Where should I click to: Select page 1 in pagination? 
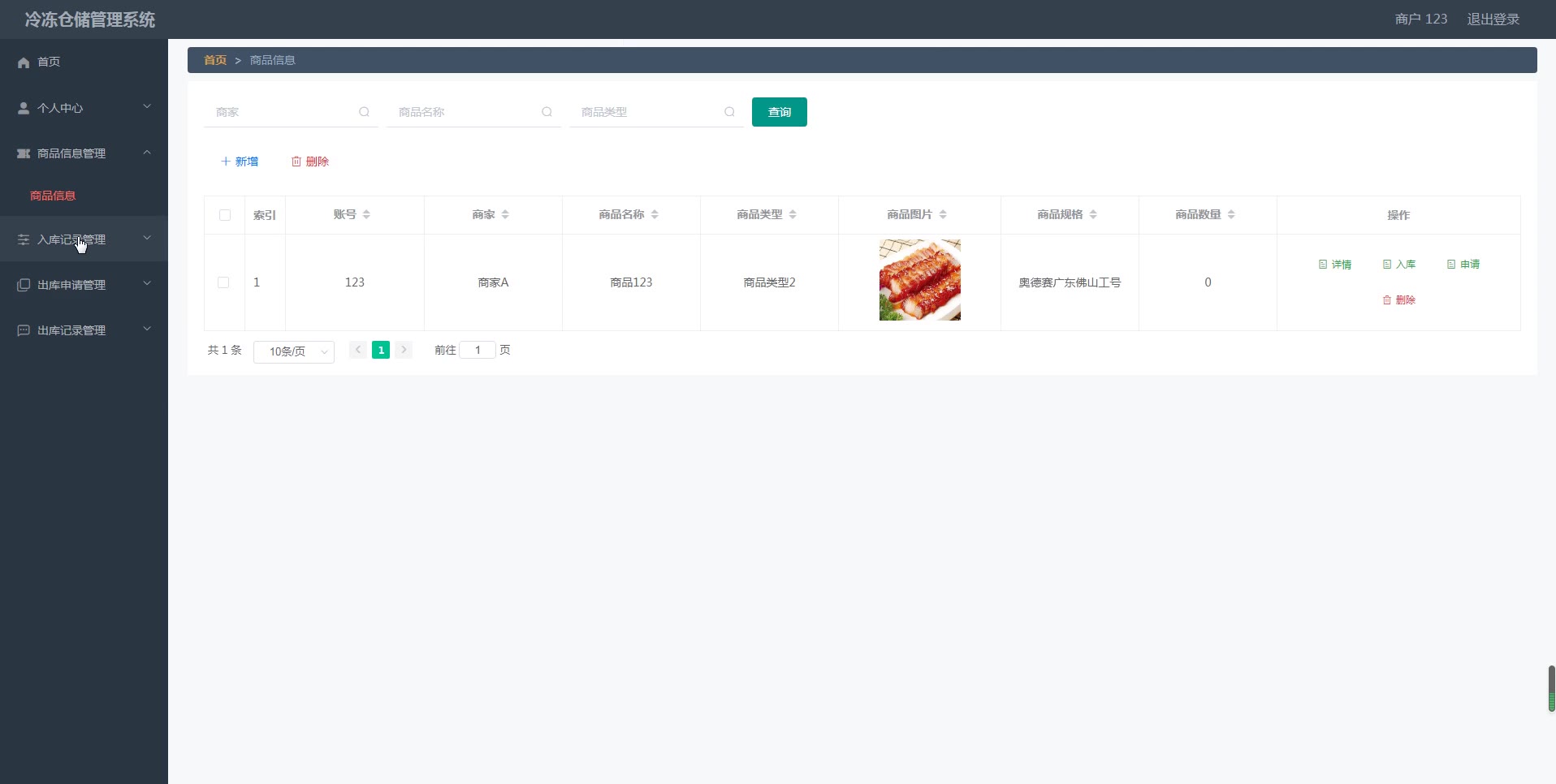pyautogui.click(x=381, y=350)
